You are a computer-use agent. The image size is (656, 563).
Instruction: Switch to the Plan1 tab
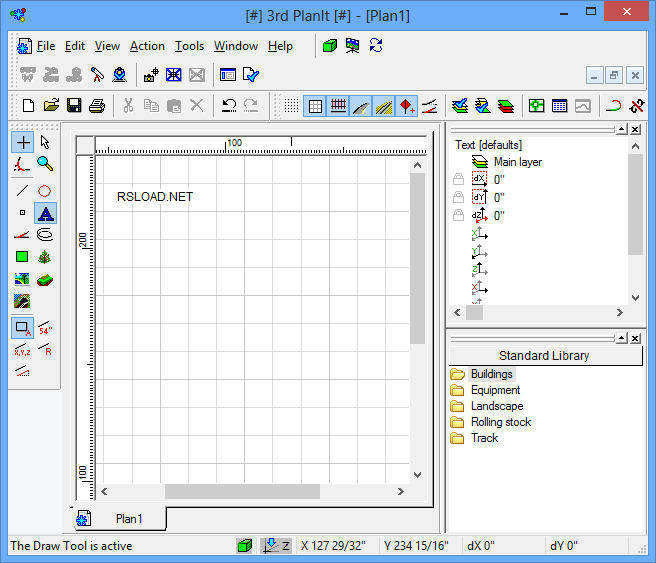coord(120,519)
